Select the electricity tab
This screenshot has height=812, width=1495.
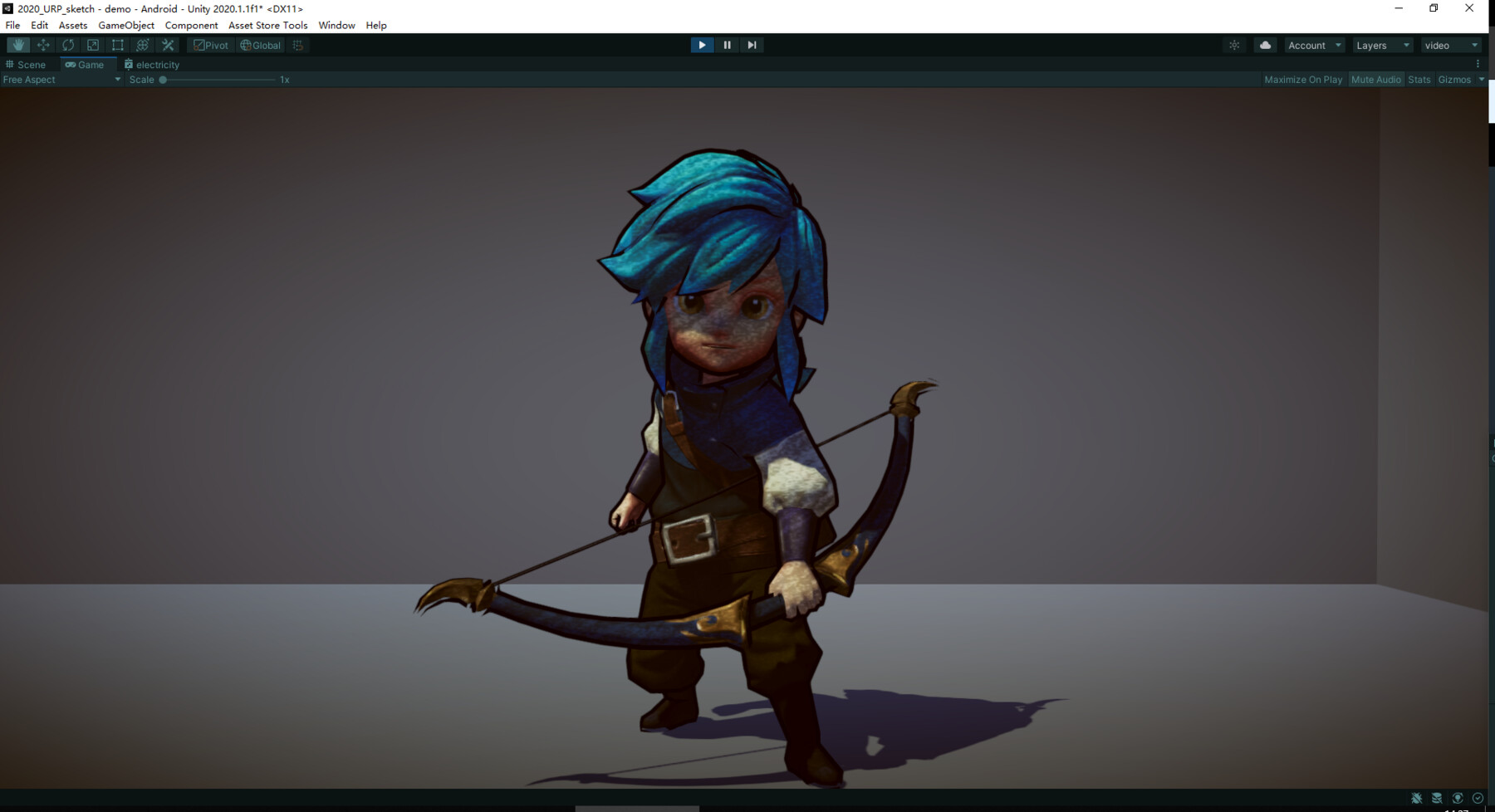click(157, 64)
